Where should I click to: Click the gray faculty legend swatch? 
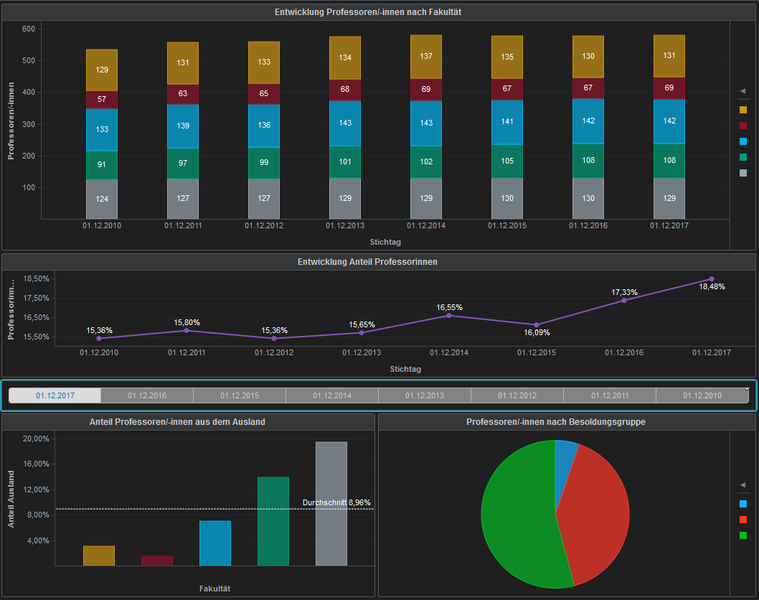point(742,173)
